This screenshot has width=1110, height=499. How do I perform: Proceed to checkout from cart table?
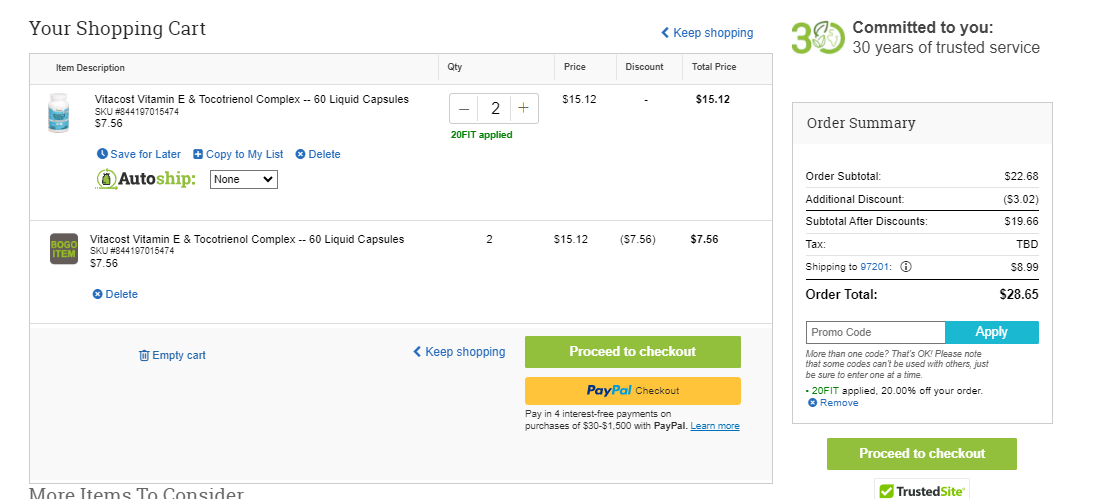(x=633, y=352)
